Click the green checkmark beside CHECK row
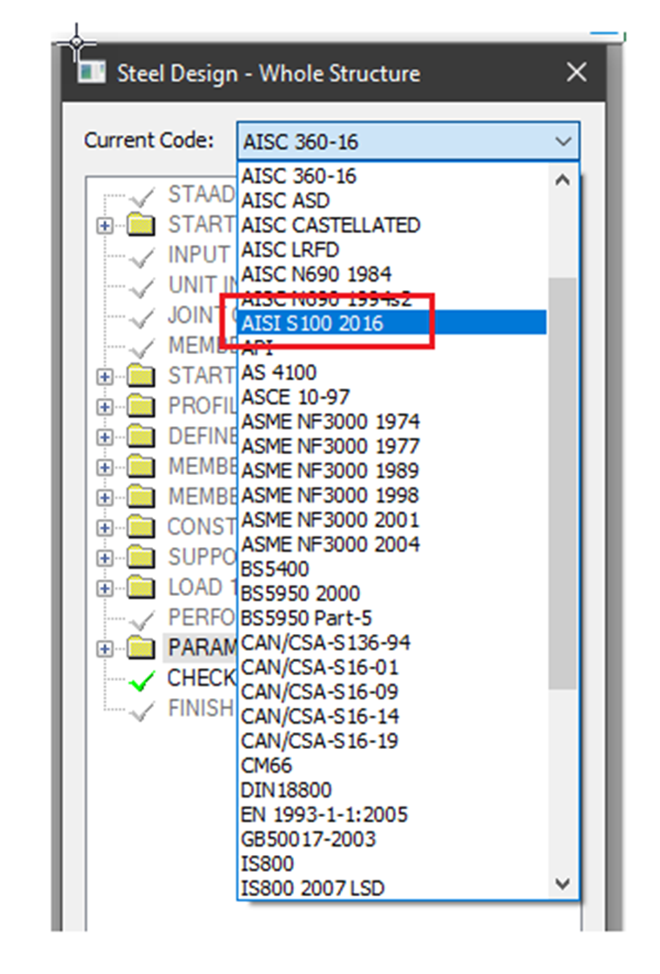Screen dimensions: 660x974 142,681
